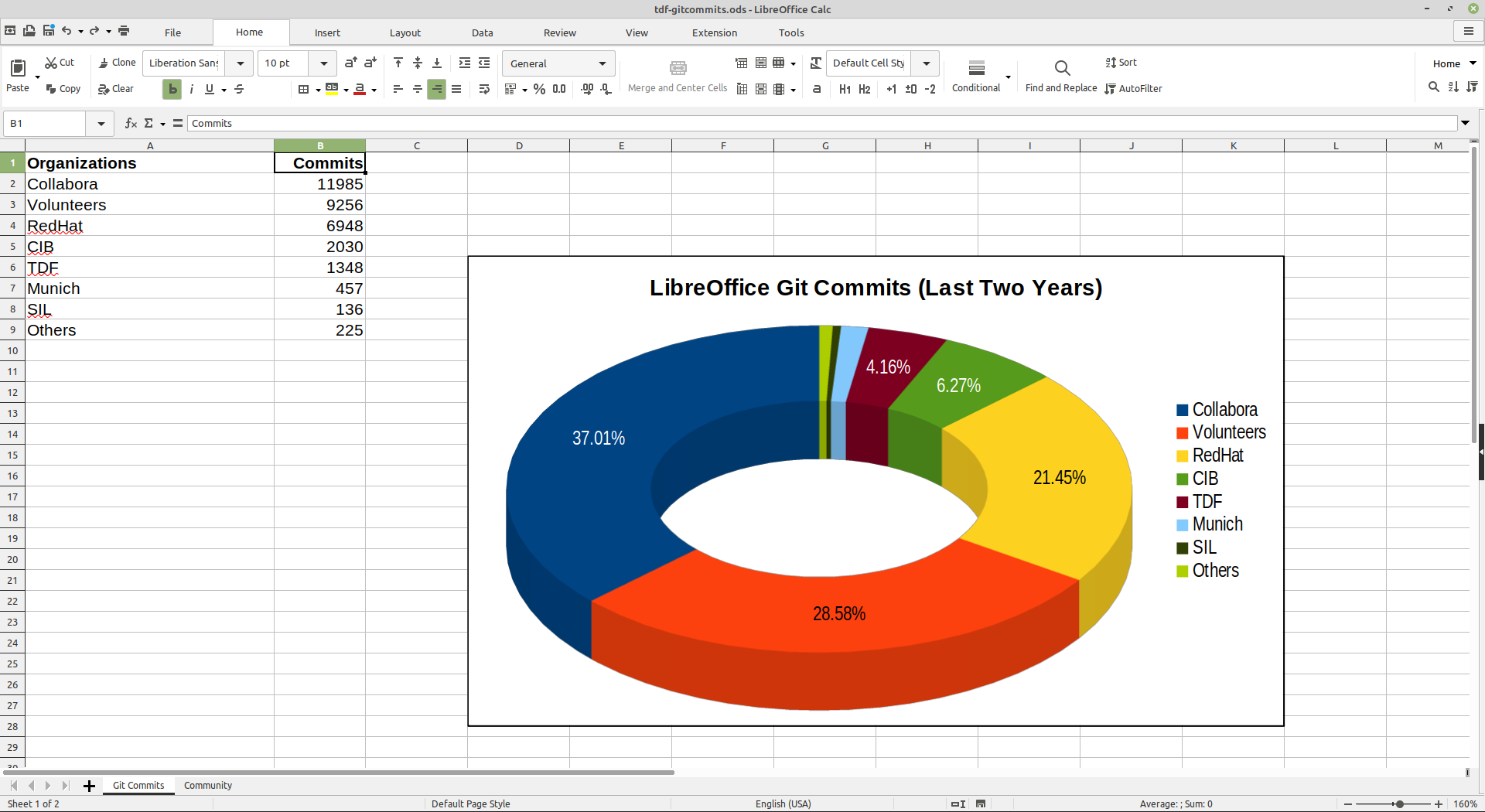Open the Home menu button
This screenshot has width=1485, height=812.
tap(1453, 63)
